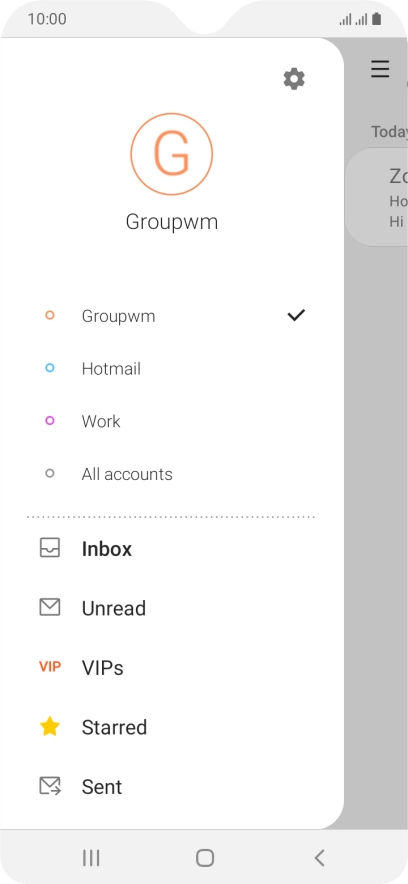Tap the yellow Starred star icon
Screen dimensions: 408x884
[50, 726]
